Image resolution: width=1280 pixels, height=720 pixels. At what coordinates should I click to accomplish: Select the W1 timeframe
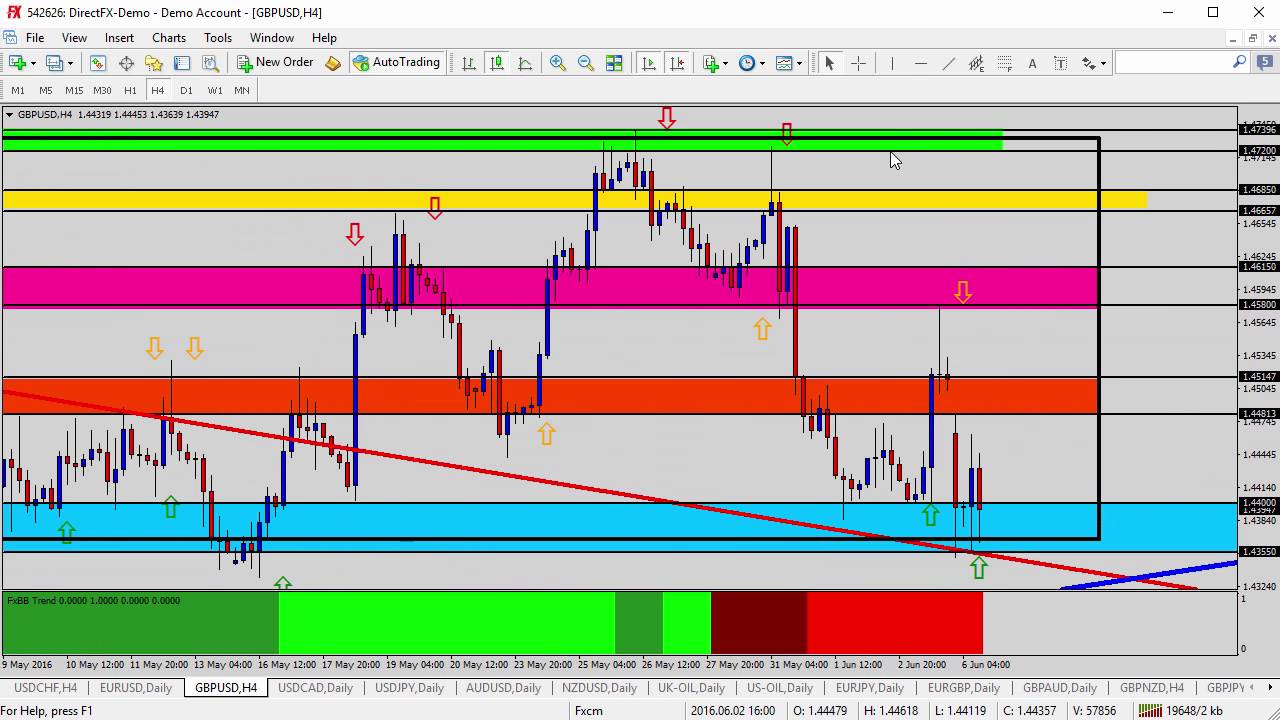click(214, 90)
